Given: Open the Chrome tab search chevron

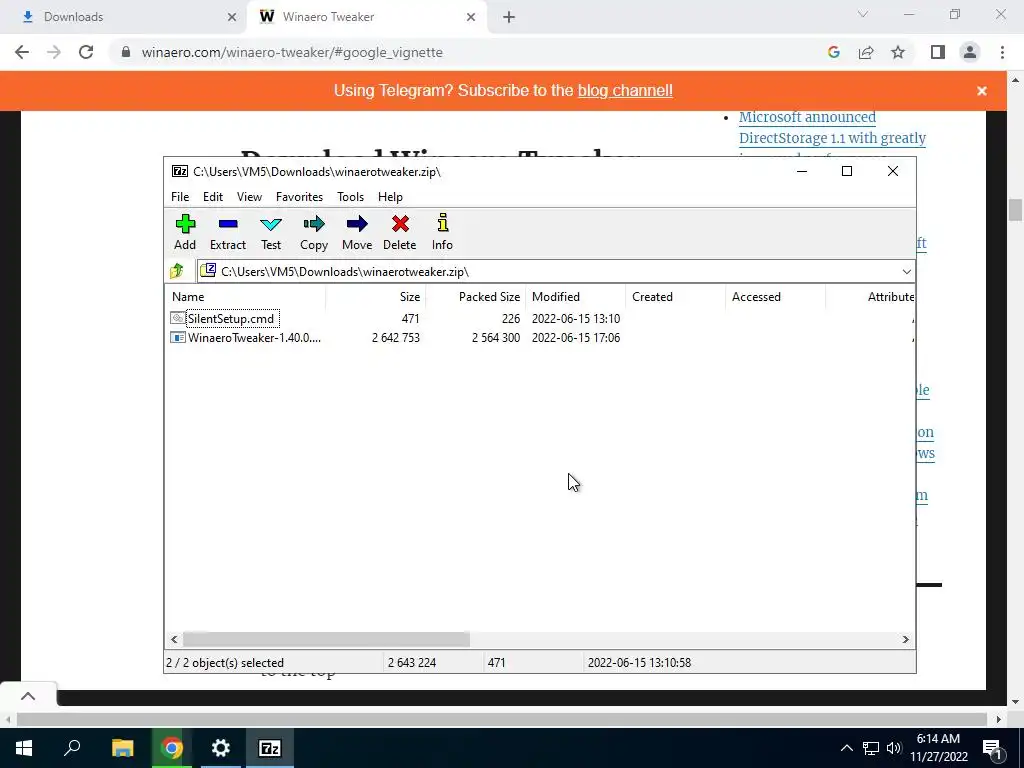Looking at the screenshot, I should 863,14.
